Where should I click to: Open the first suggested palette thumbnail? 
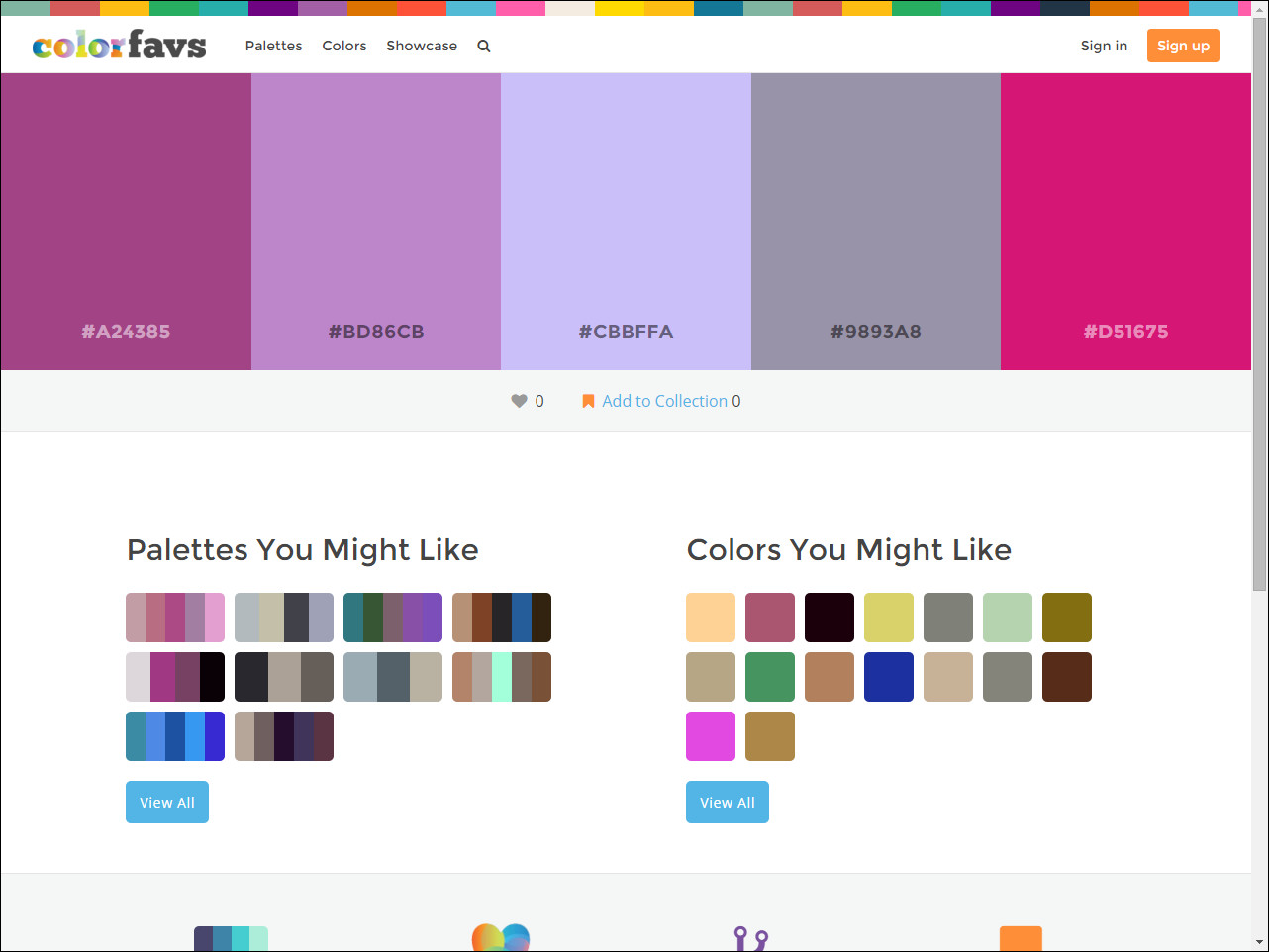pos(175,617)
